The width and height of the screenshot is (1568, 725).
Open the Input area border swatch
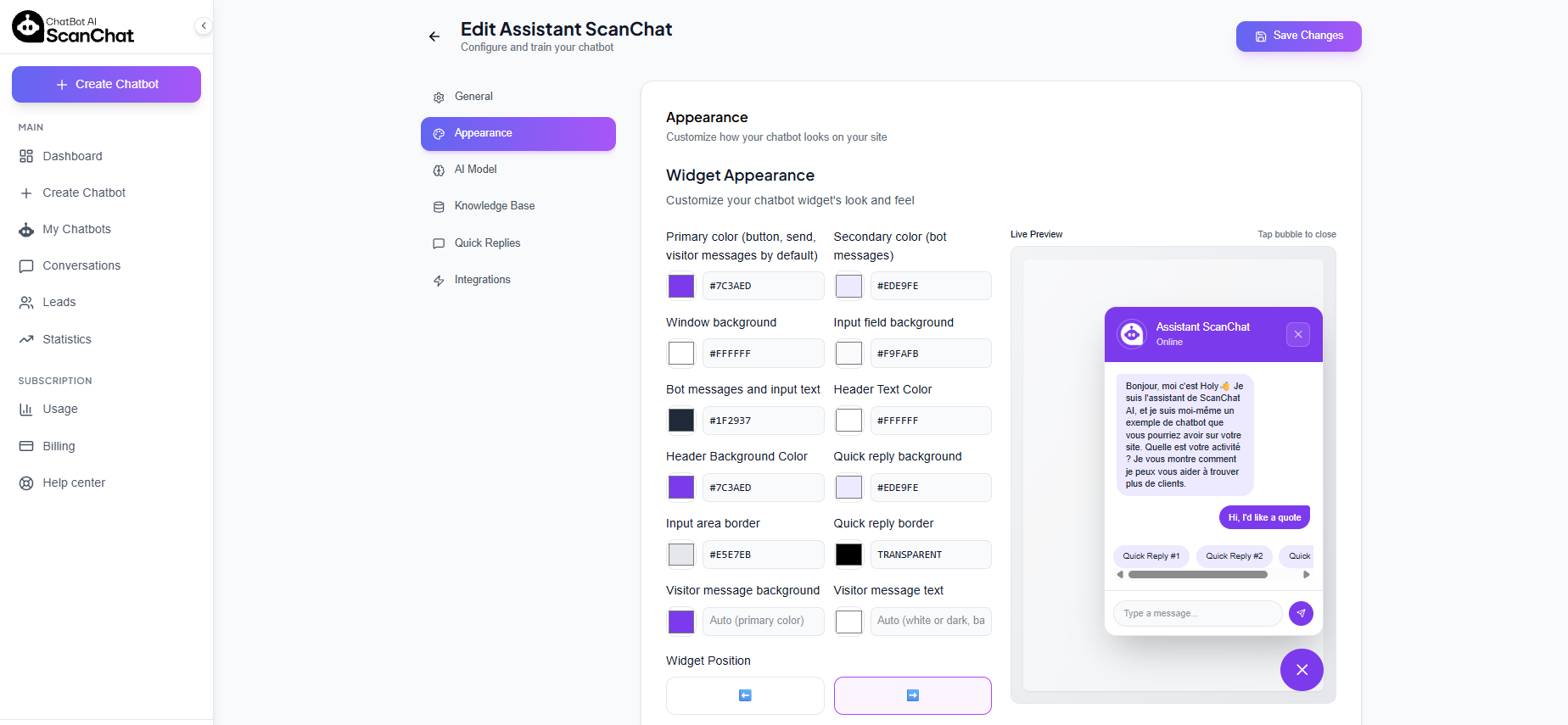681,555
